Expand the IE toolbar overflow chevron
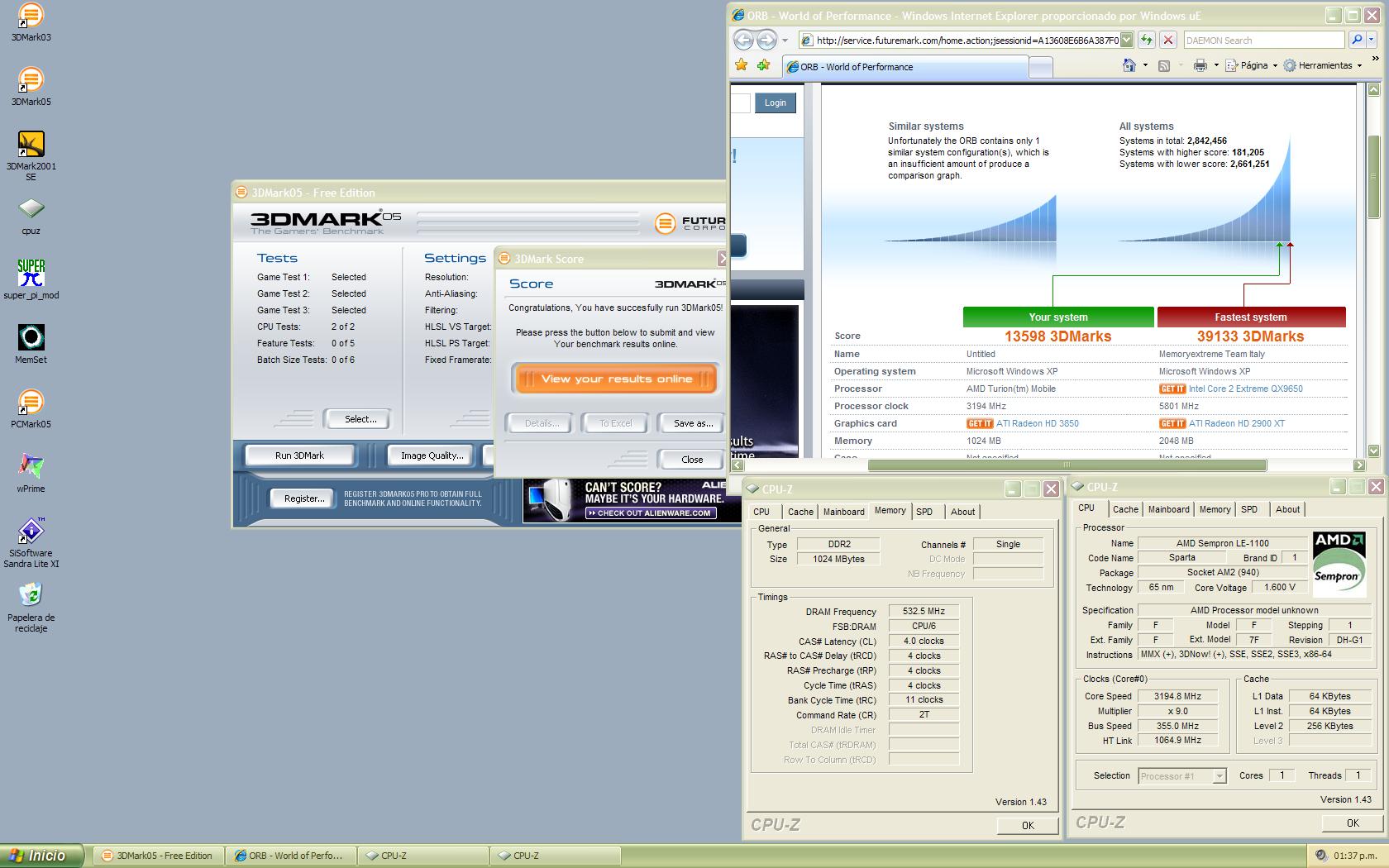Image resolution: width=1389 pixels, height=868 pixels. tap(1375, 59)
